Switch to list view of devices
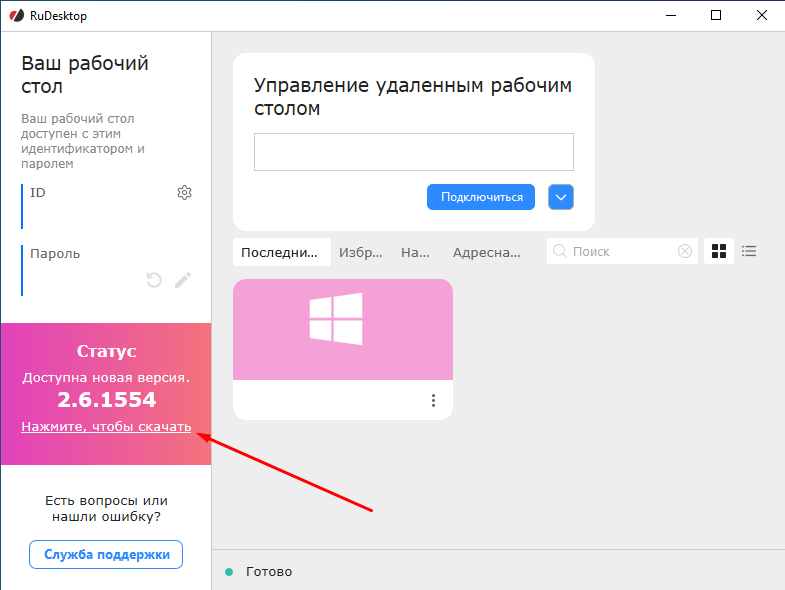The height and width of the screenshot is (590, 785). (749, 252)
